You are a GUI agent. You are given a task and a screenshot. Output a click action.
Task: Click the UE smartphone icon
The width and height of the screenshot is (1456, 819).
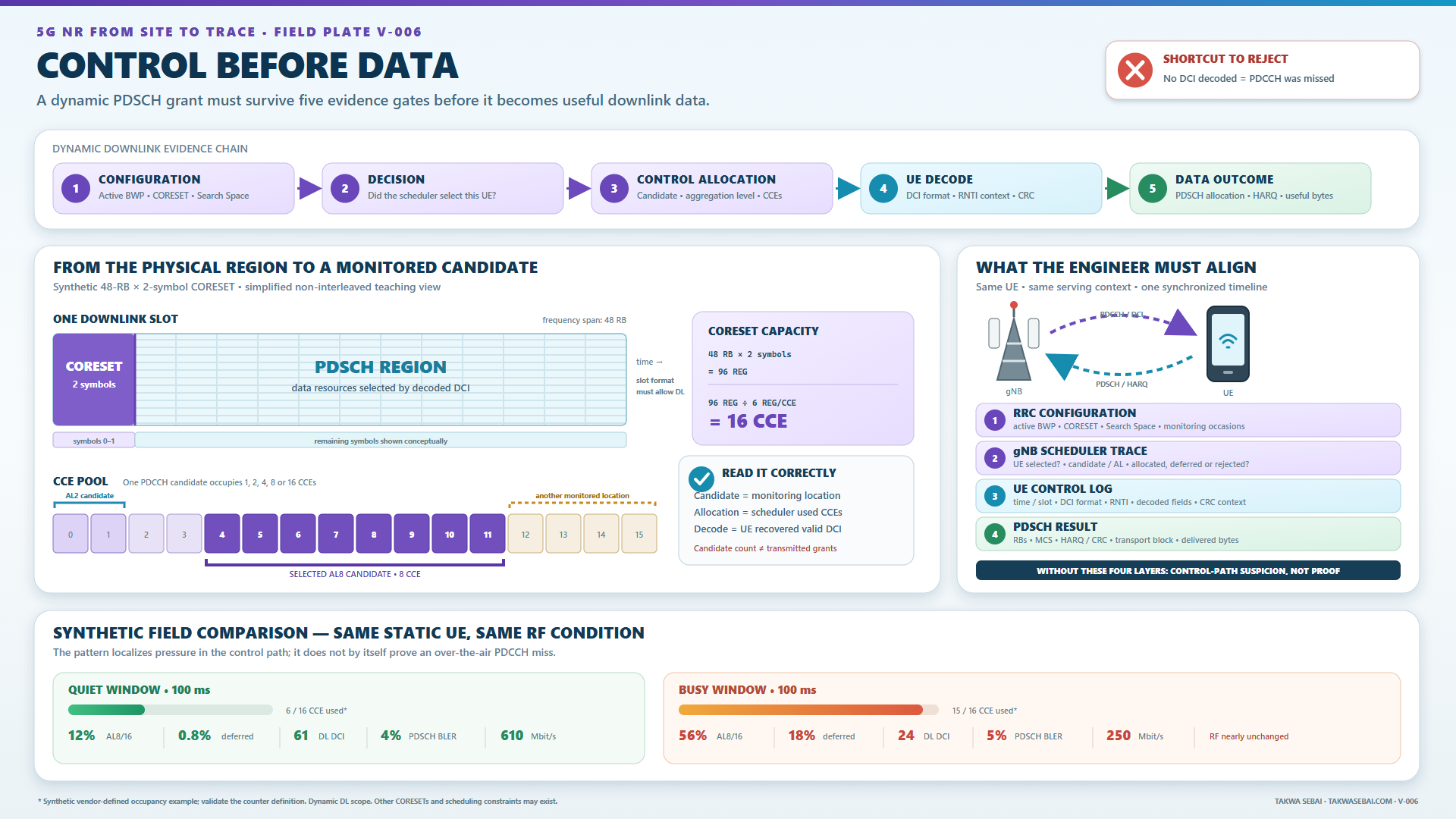[1228, 344]
